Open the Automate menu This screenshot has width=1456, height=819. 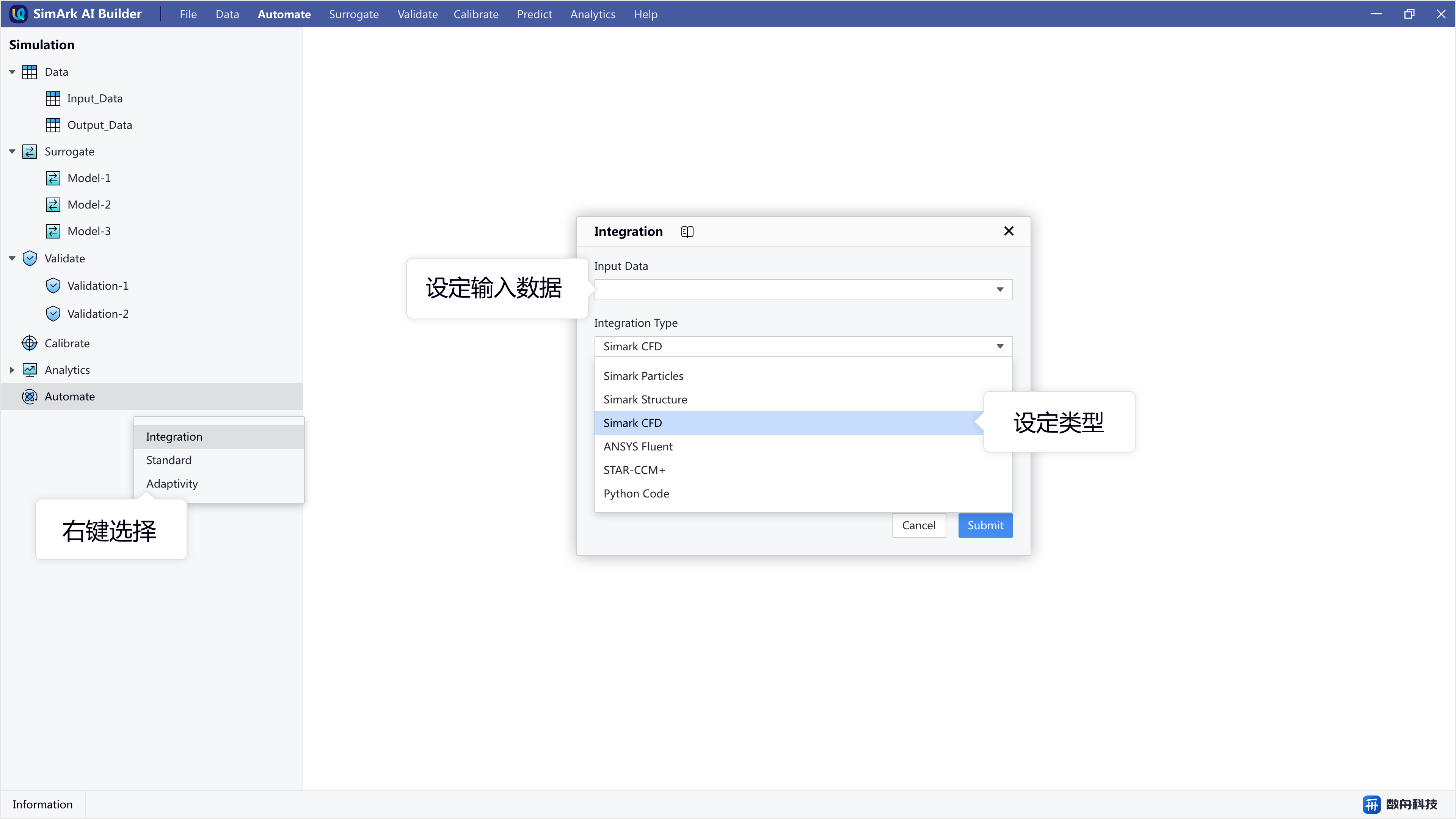pos(284,14)
